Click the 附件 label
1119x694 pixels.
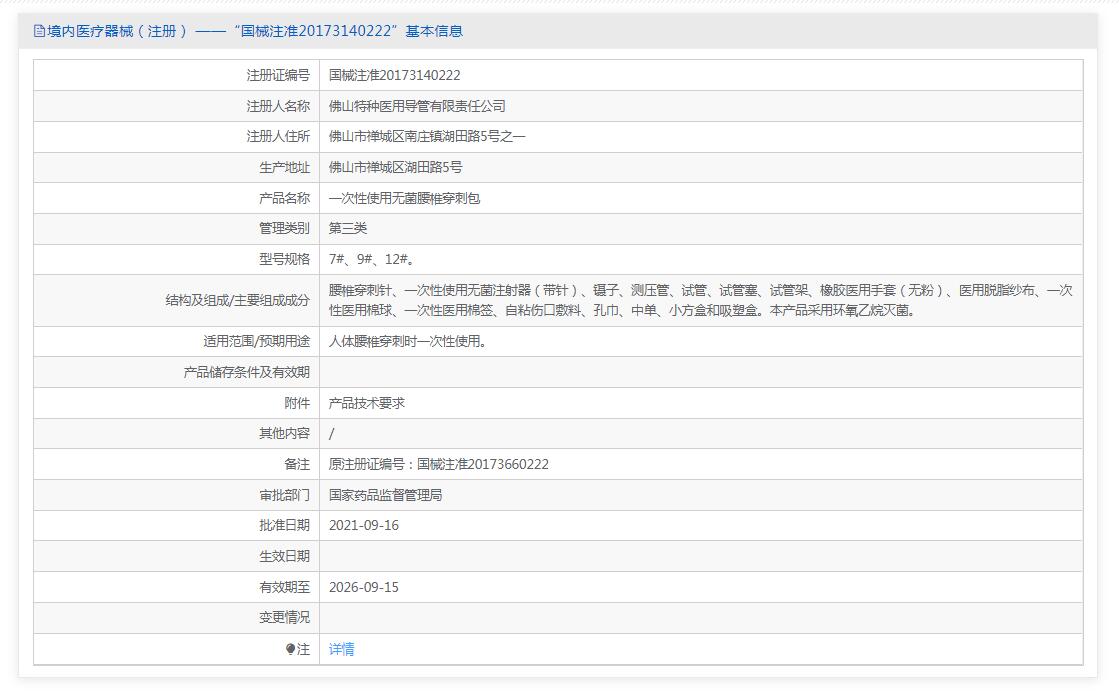coord(298,403)
